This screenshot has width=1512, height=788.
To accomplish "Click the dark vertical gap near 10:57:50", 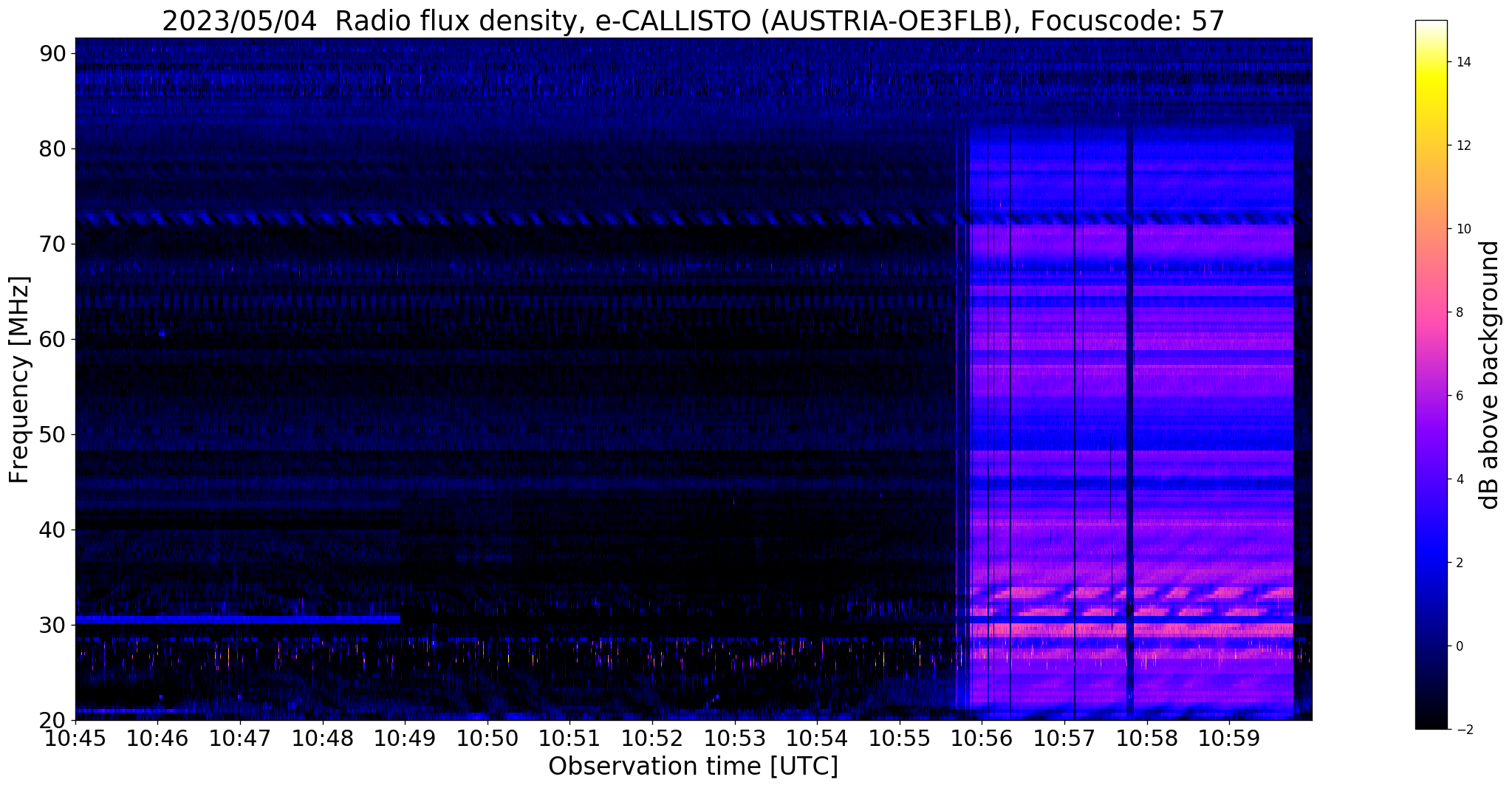I will (x=1129, y=421).
